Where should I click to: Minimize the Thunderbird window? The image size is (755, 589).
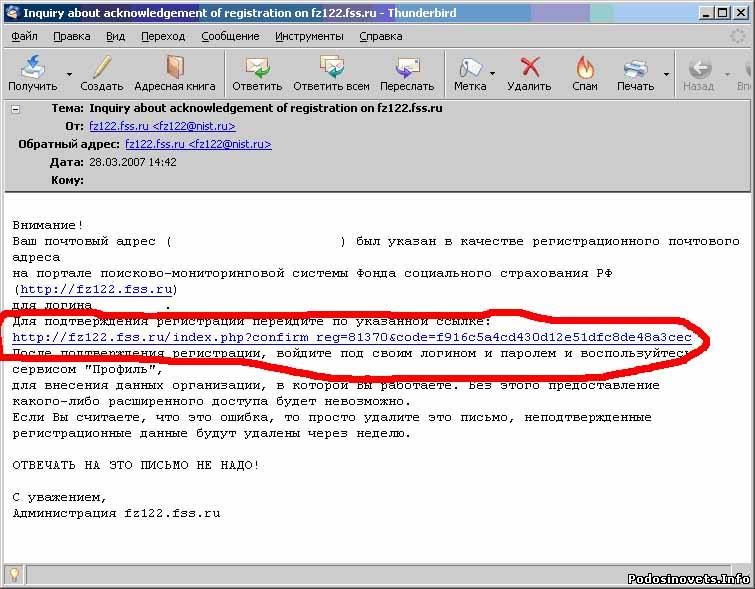[706, 13]
